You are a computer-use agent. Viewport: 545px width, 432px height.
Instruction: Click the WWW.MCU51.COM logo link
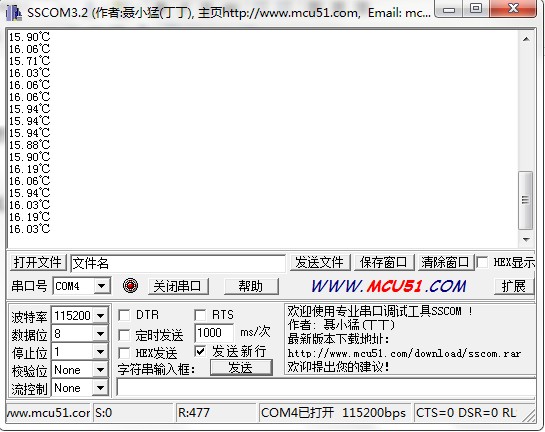point(389,286)
